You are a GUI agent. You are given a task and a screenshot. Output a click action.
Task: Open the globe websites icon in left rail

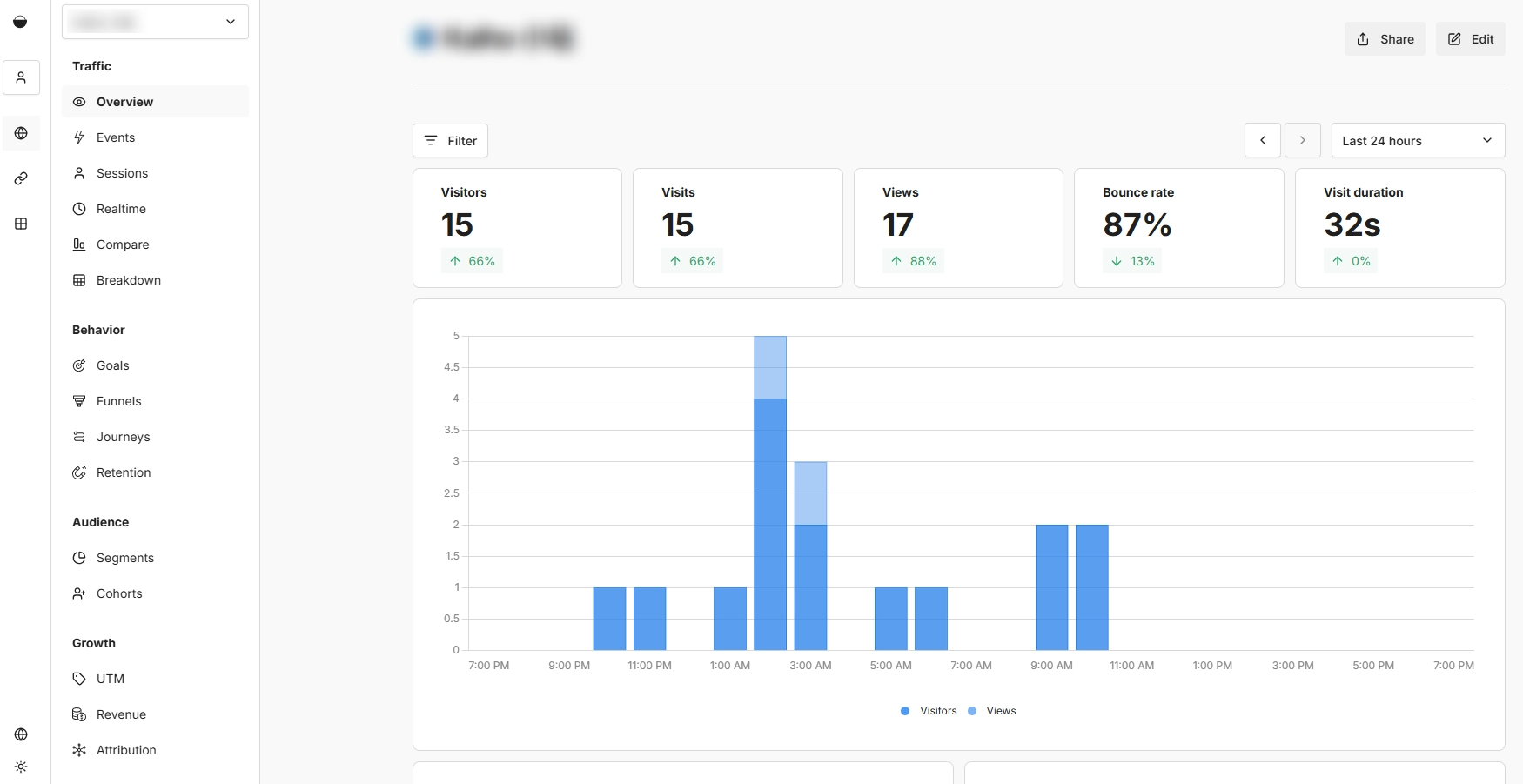click(x=21, y=133)
